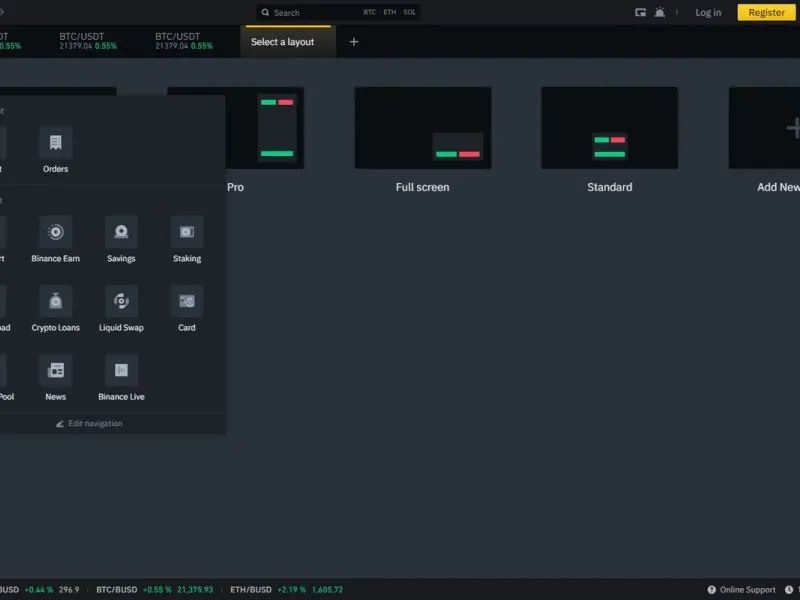
Task: Click the Register button
Action: [766, 12]
